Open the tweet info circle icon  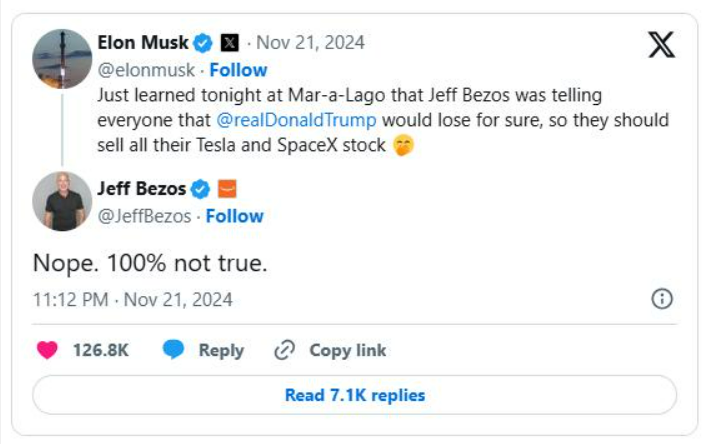(x=661, y=299)
